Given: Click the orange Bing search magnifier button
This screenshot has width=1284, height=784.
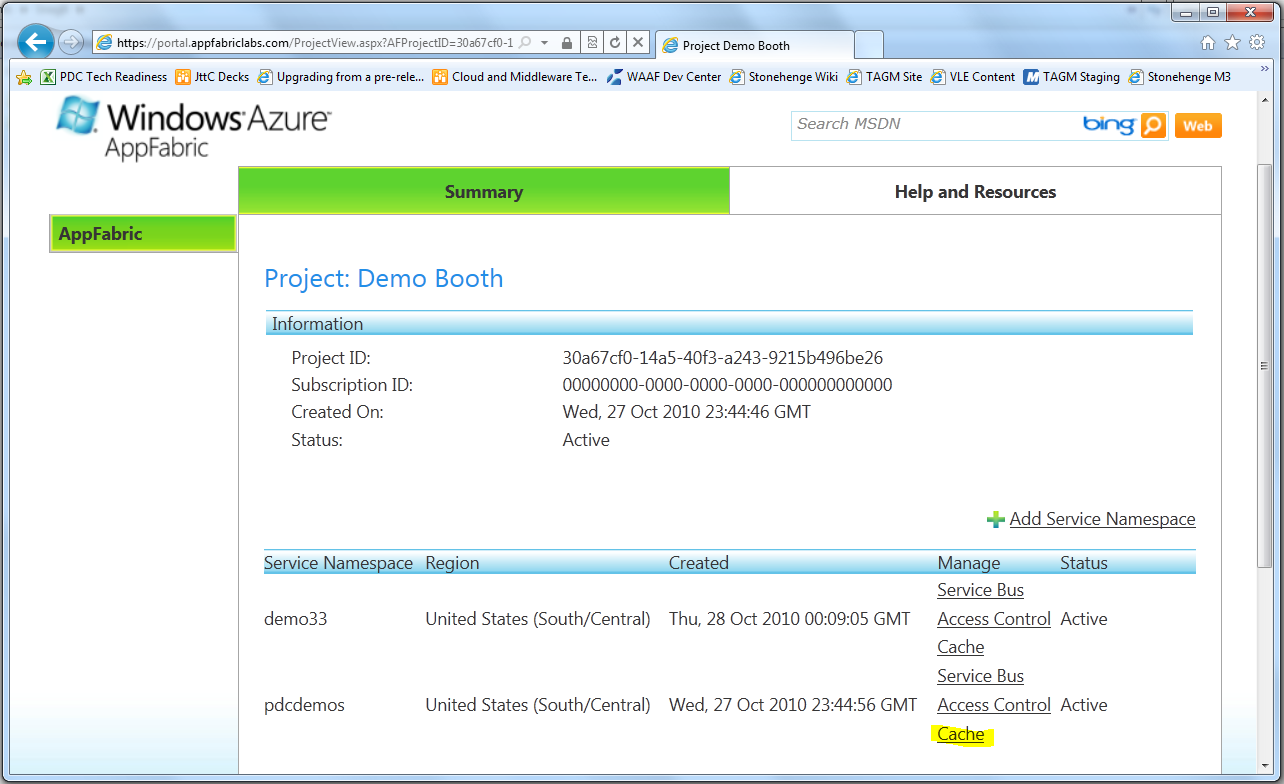Looking at the screenshot, I should tap(1153, 125).
